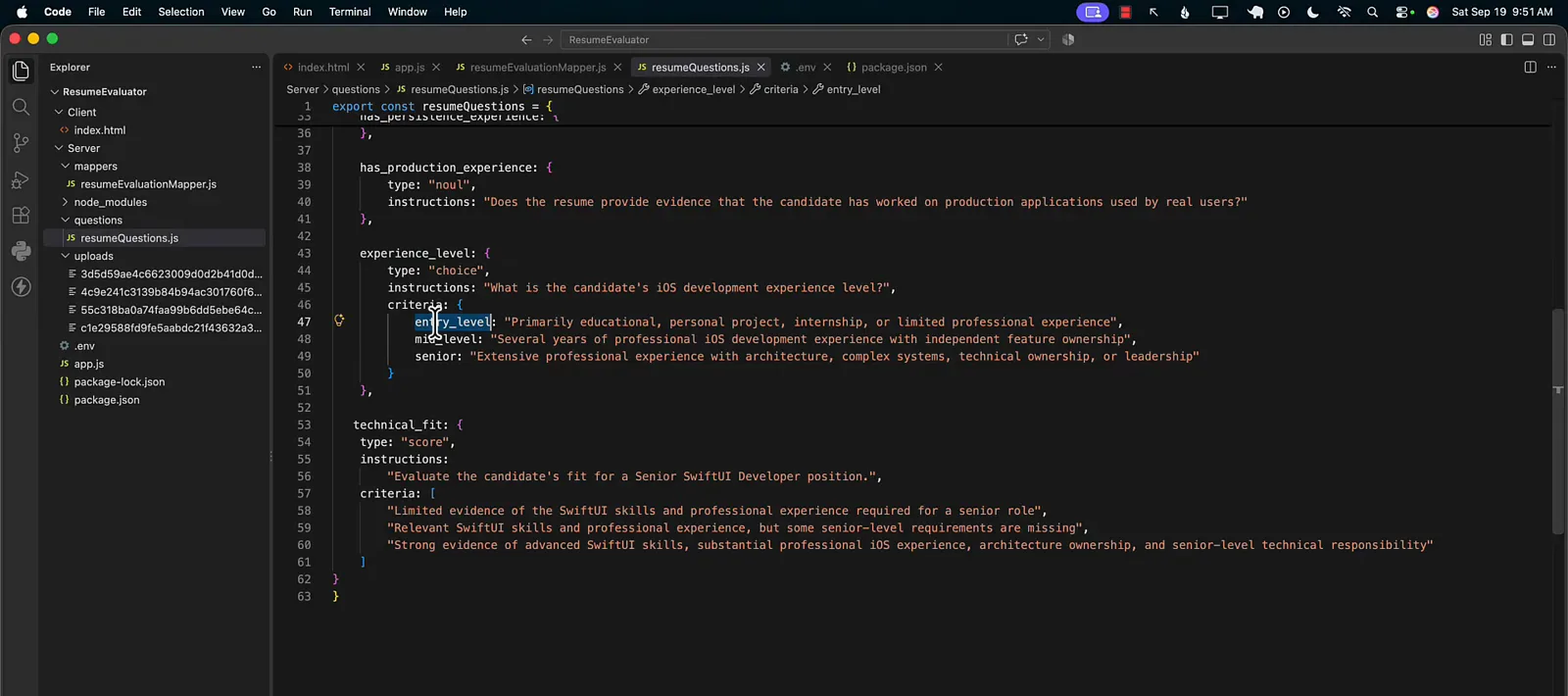Open upload file c1e29588fd9fe5aabdc21f43632a3...
This screenshot has width=1568, height=696.
tap(171, 327)
